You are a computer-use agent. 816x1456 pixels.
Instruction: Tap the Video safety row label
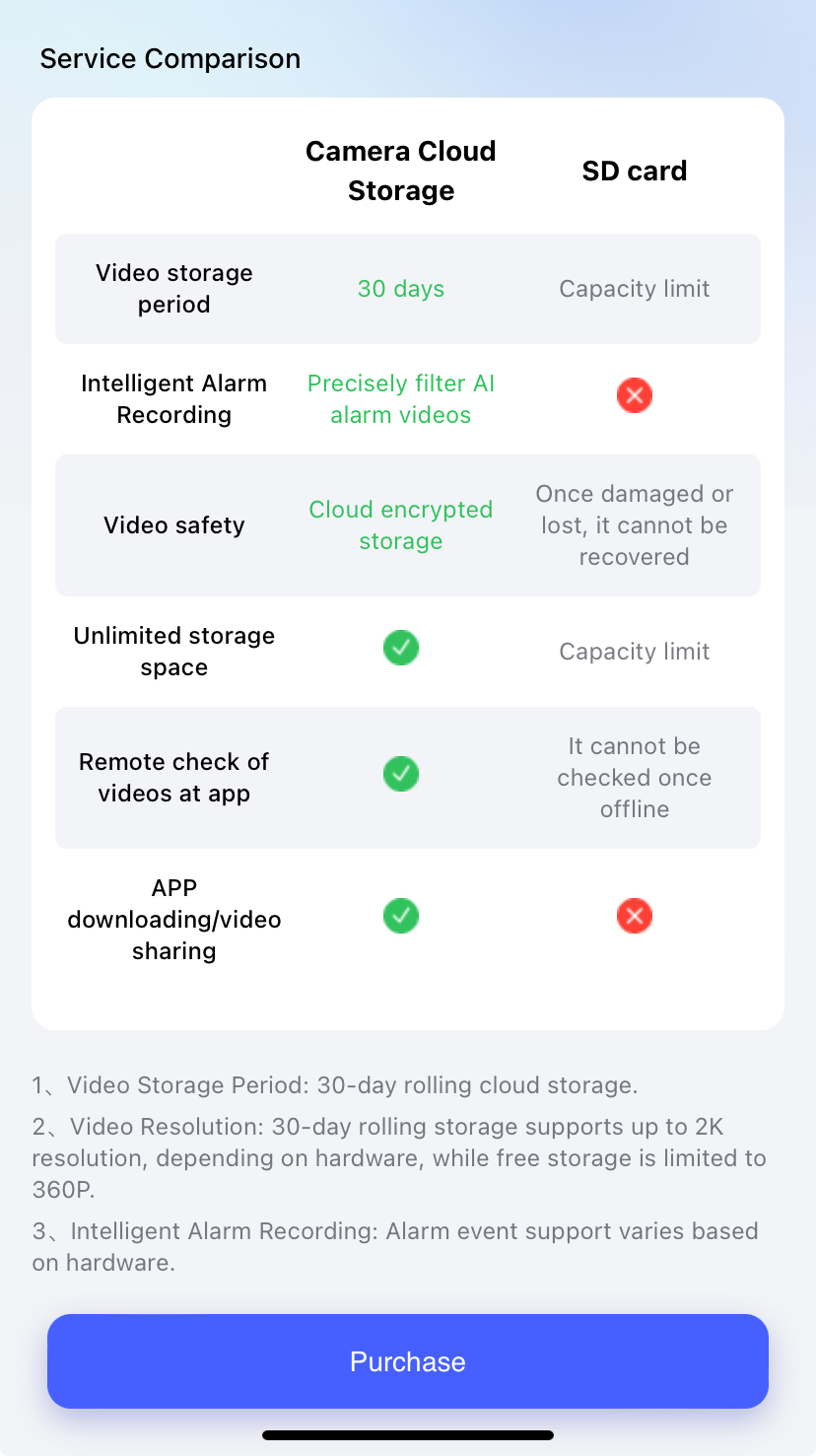tap(174, 525)
